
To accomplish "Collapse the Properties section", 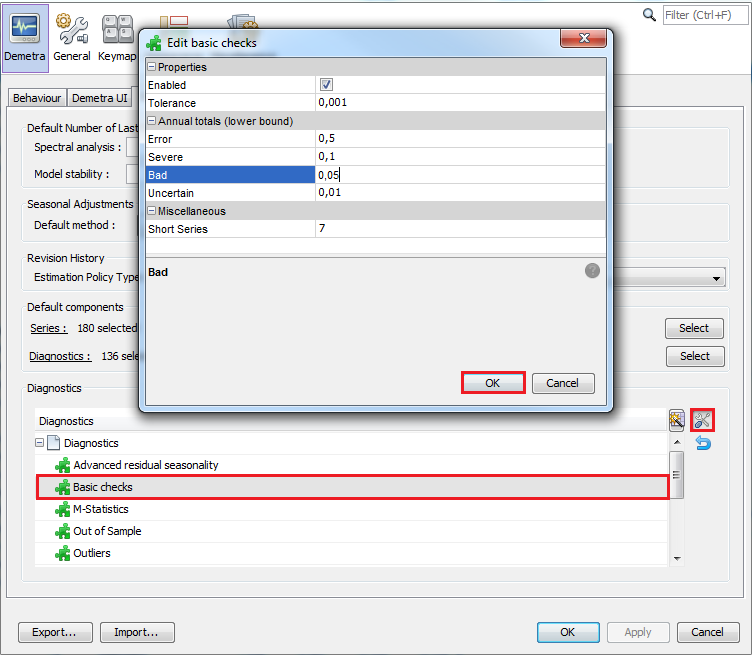I will tap(153, 67).
